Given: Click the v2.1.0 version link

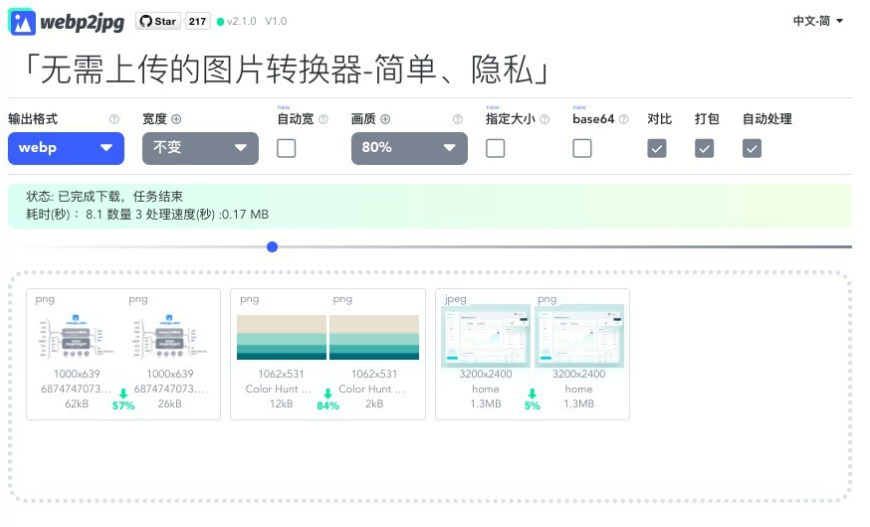Looking at the screenshot, I should coord(241,22).
